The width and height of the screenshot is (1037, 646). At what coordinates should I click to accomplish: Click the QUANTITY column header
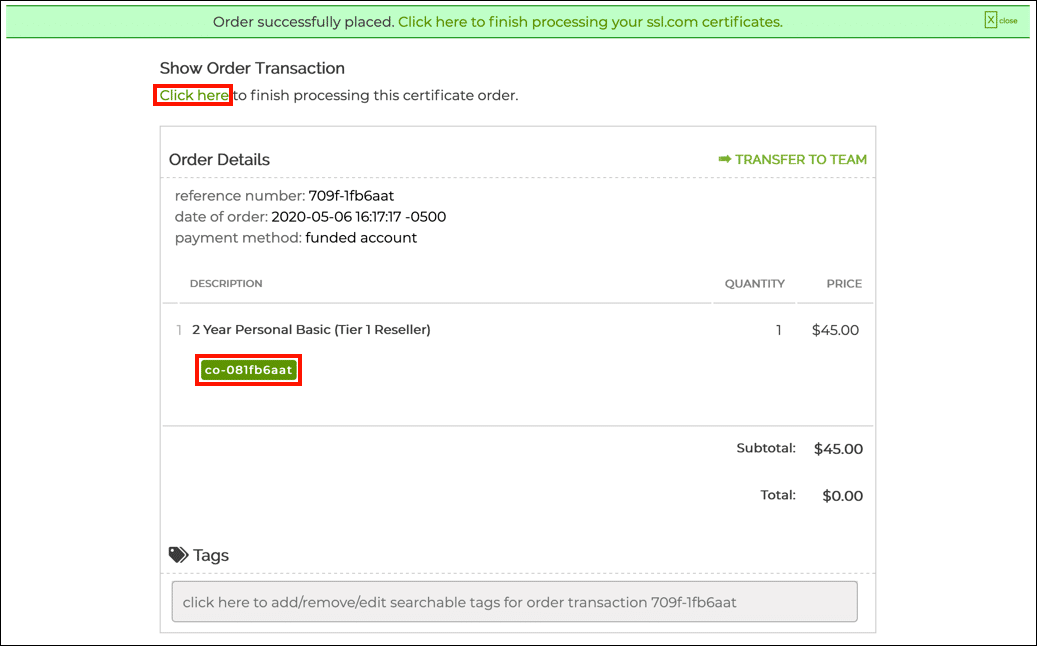pyautogui.click(x=755, y=284)
